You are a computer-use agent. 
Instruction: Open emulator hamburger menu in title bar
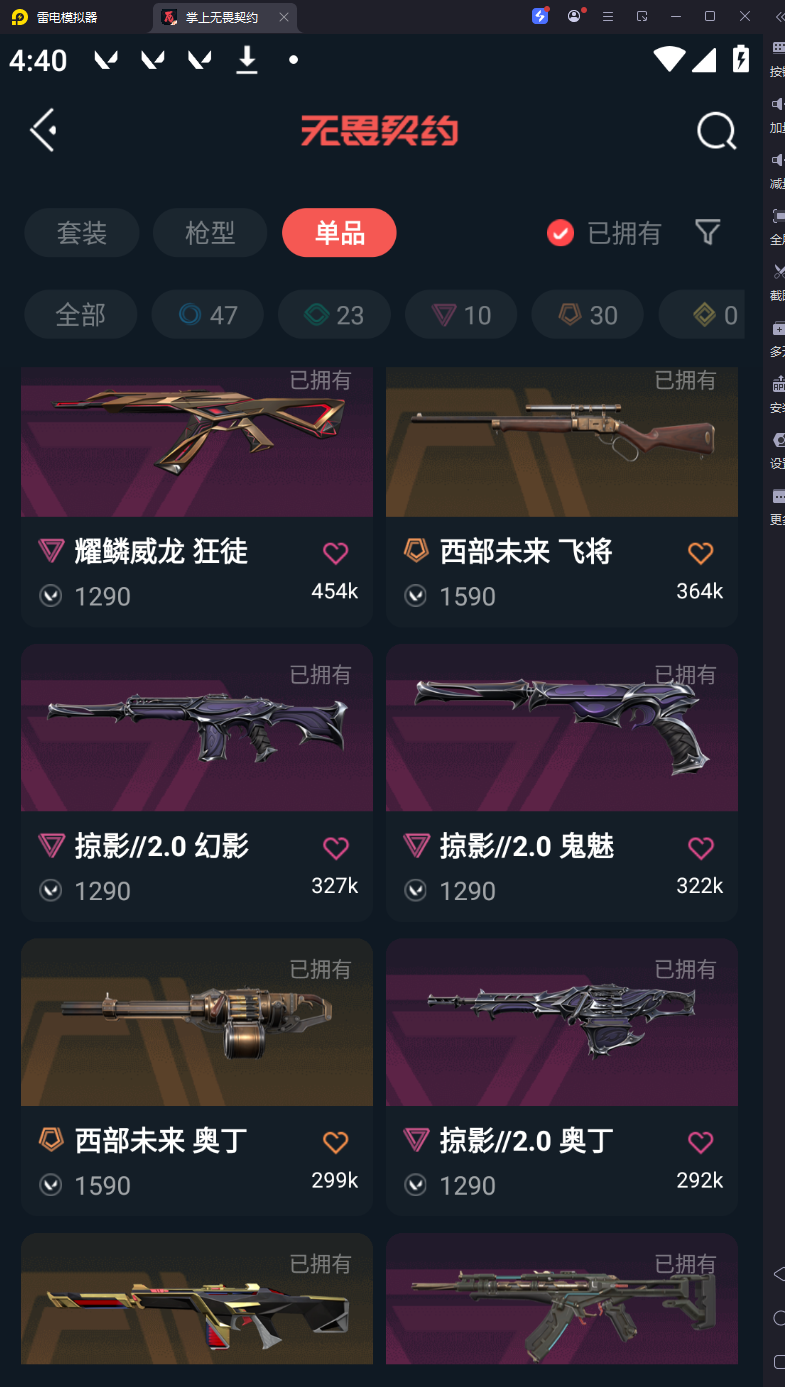click(x=607, y=16)
